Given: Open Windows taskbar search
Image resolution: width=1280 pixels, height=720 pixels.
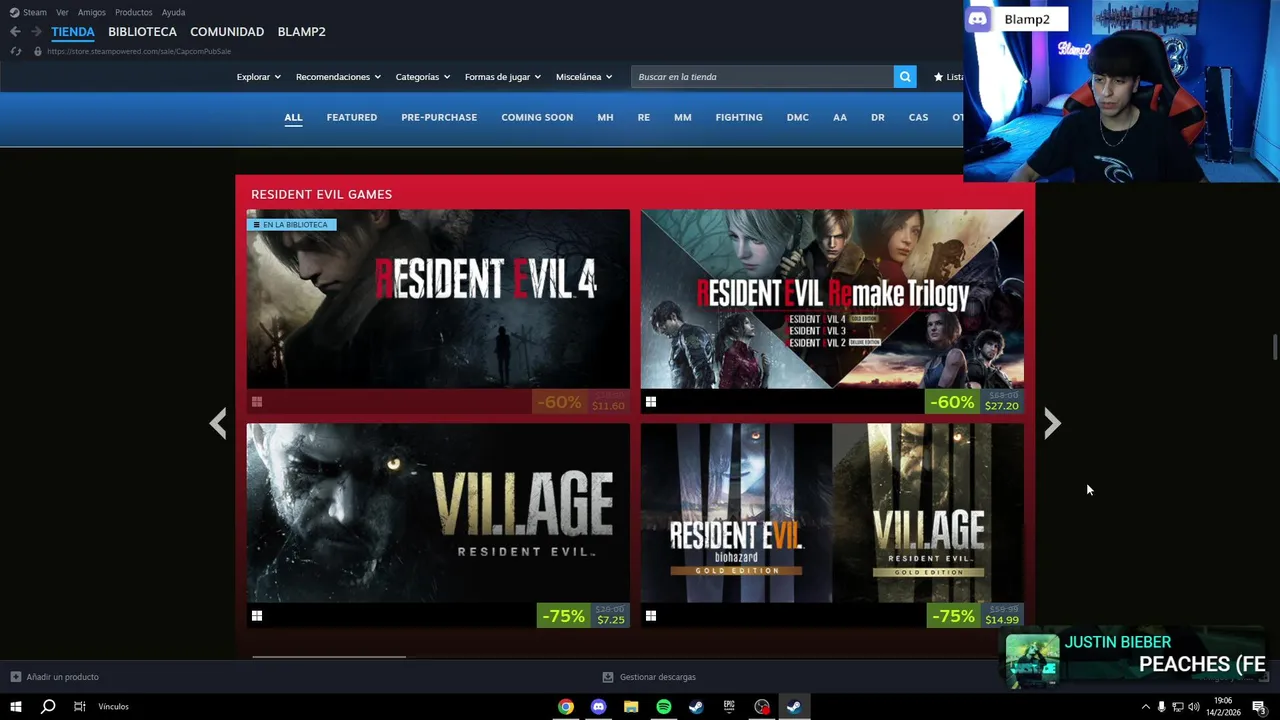Looking at the screenshot, I should coord(47,707).
